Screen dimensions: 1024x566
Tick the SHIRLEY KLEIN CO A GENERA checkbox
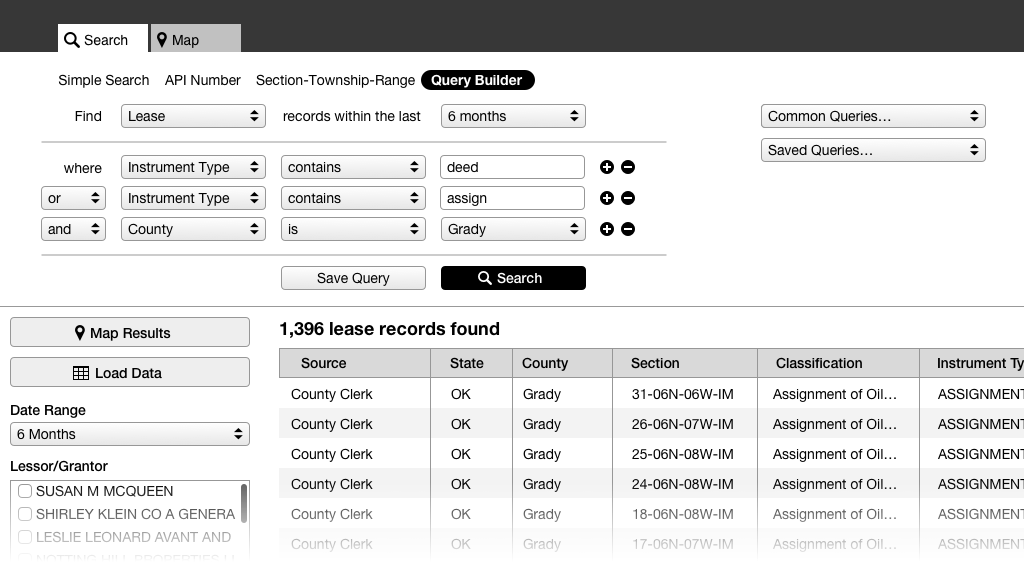tap(25, 514)
